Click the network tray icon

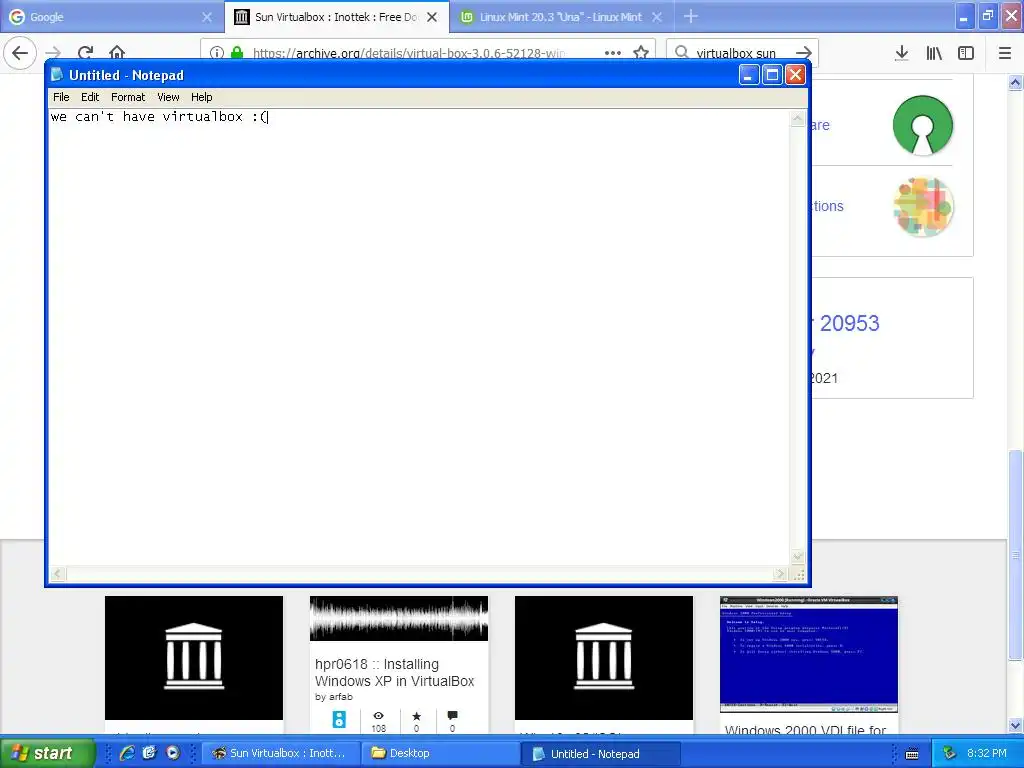pyautogui.click(x=949, y=754)
